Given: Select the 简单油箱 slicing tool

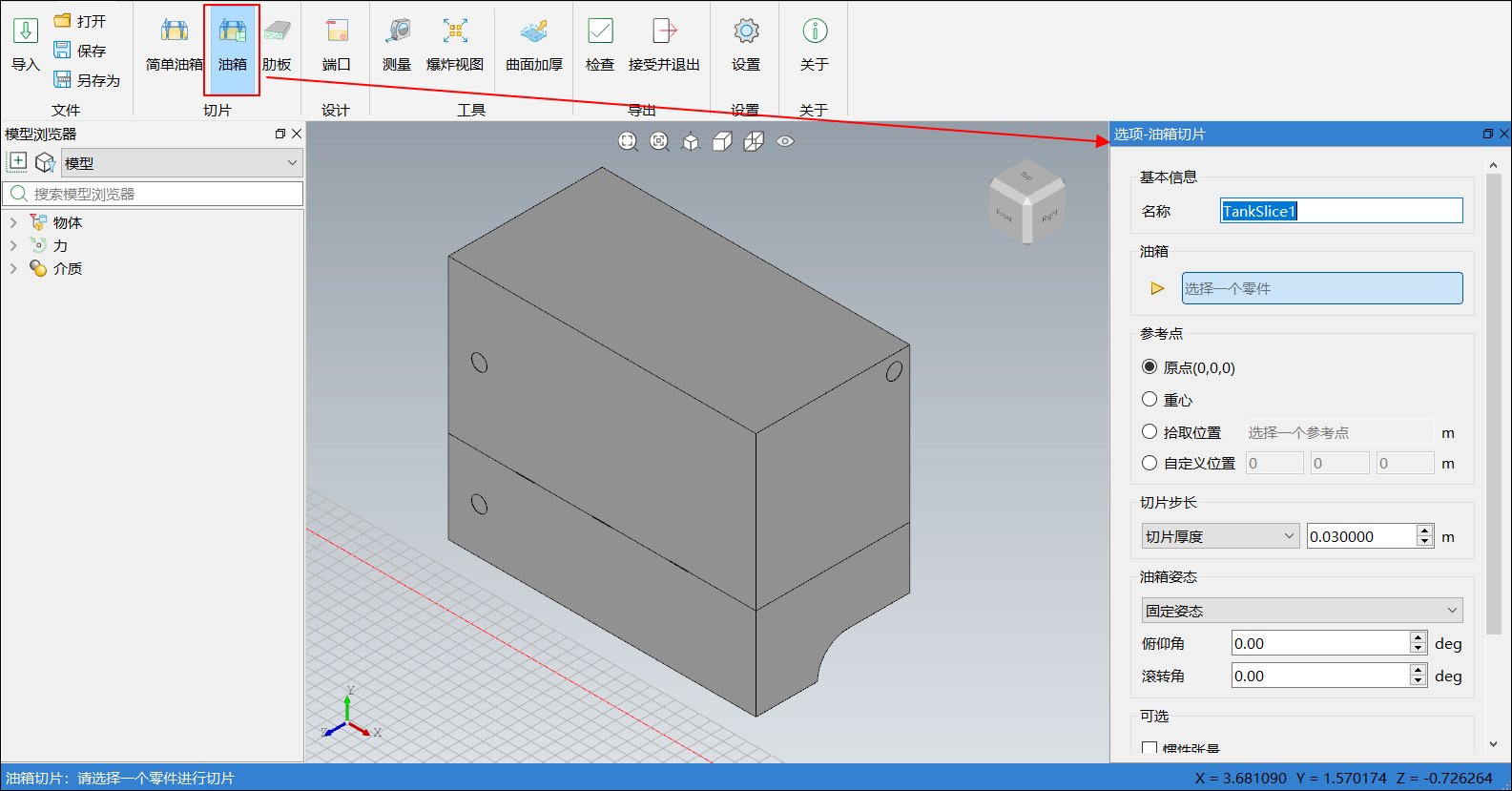Looking at the screenshot, I should pyautogui.click(x=175, y=43).
